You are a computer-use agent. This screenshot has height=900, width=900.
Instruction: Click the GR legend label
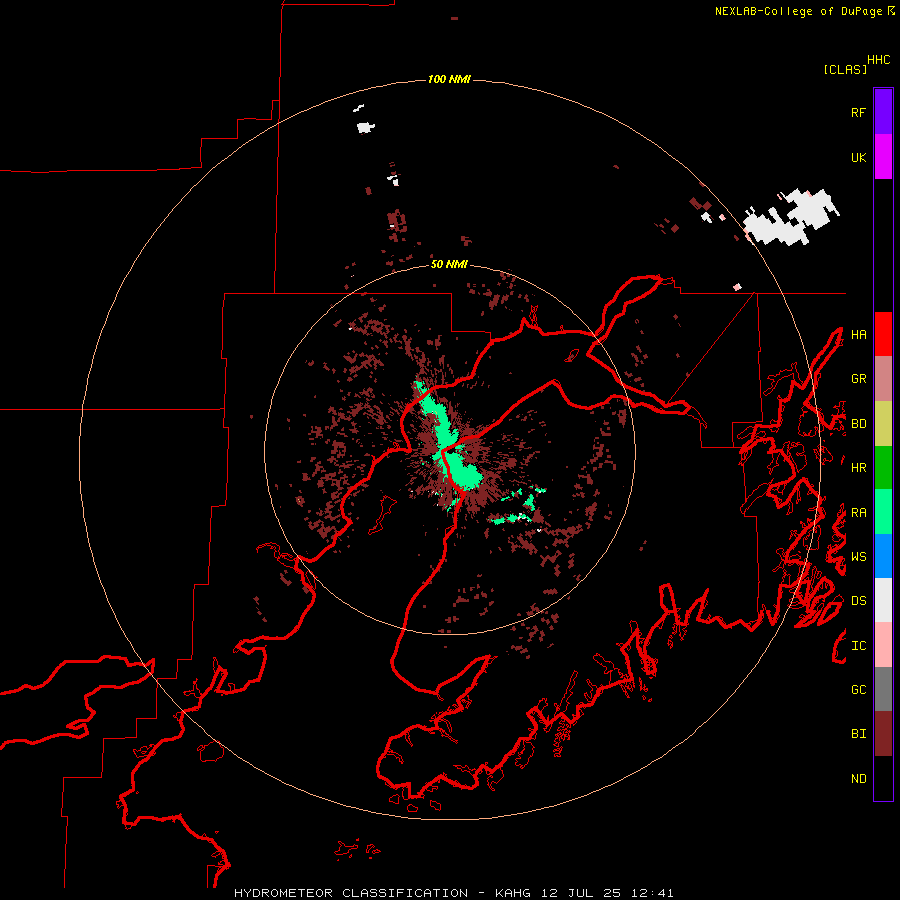(x=858, y=379)
